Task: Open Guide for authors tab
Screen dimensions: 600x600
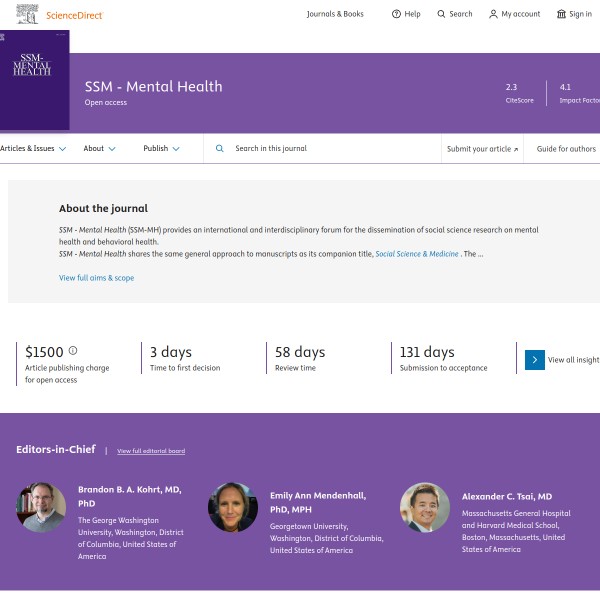Action: coord(566,149)
